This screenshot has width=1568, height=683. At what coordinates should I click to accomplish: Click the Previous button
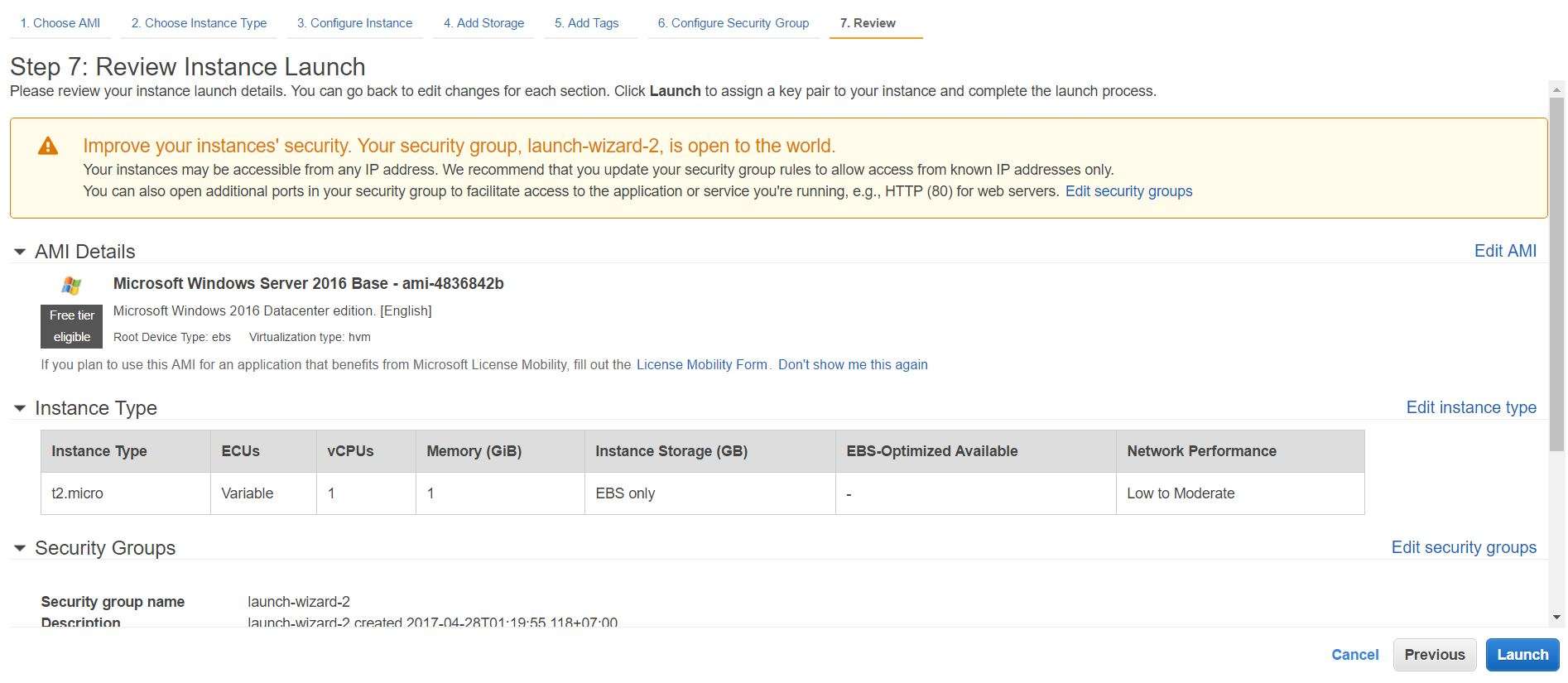click(1434, 655)
